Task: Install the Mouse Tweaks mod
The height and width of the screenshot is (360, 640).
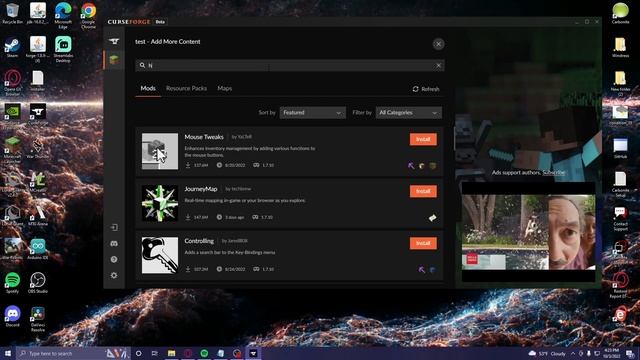Action: [x=423, y=139]
